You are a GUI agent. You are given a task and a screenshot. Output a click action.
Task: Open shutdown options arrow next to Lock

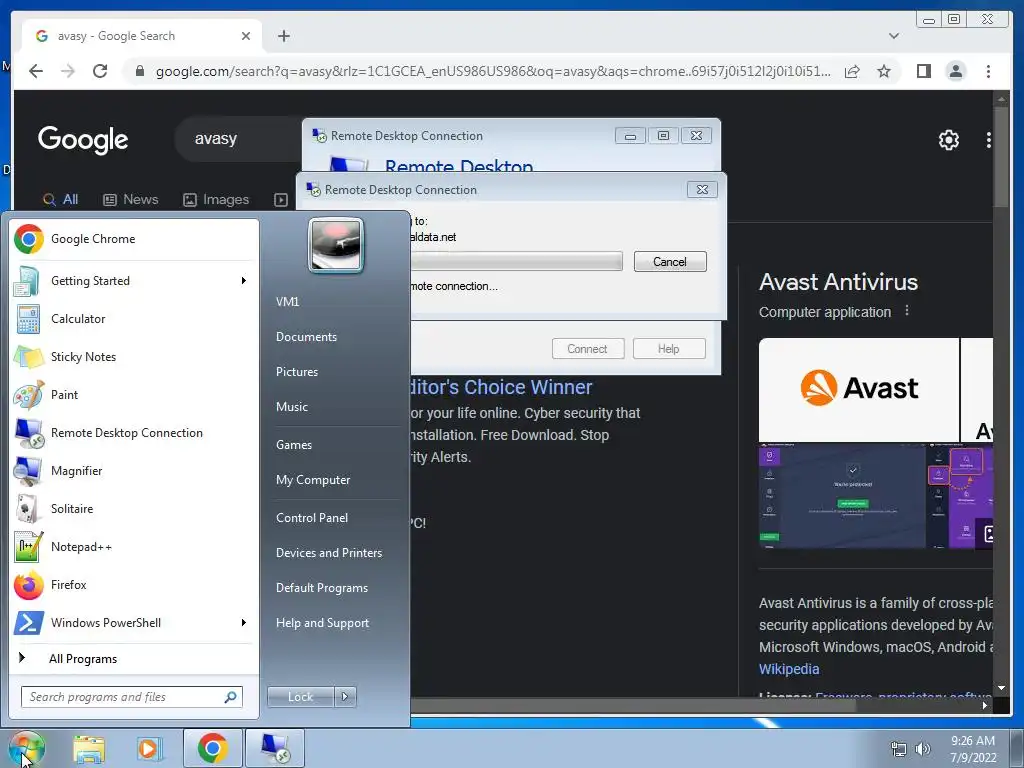[345, 697]
